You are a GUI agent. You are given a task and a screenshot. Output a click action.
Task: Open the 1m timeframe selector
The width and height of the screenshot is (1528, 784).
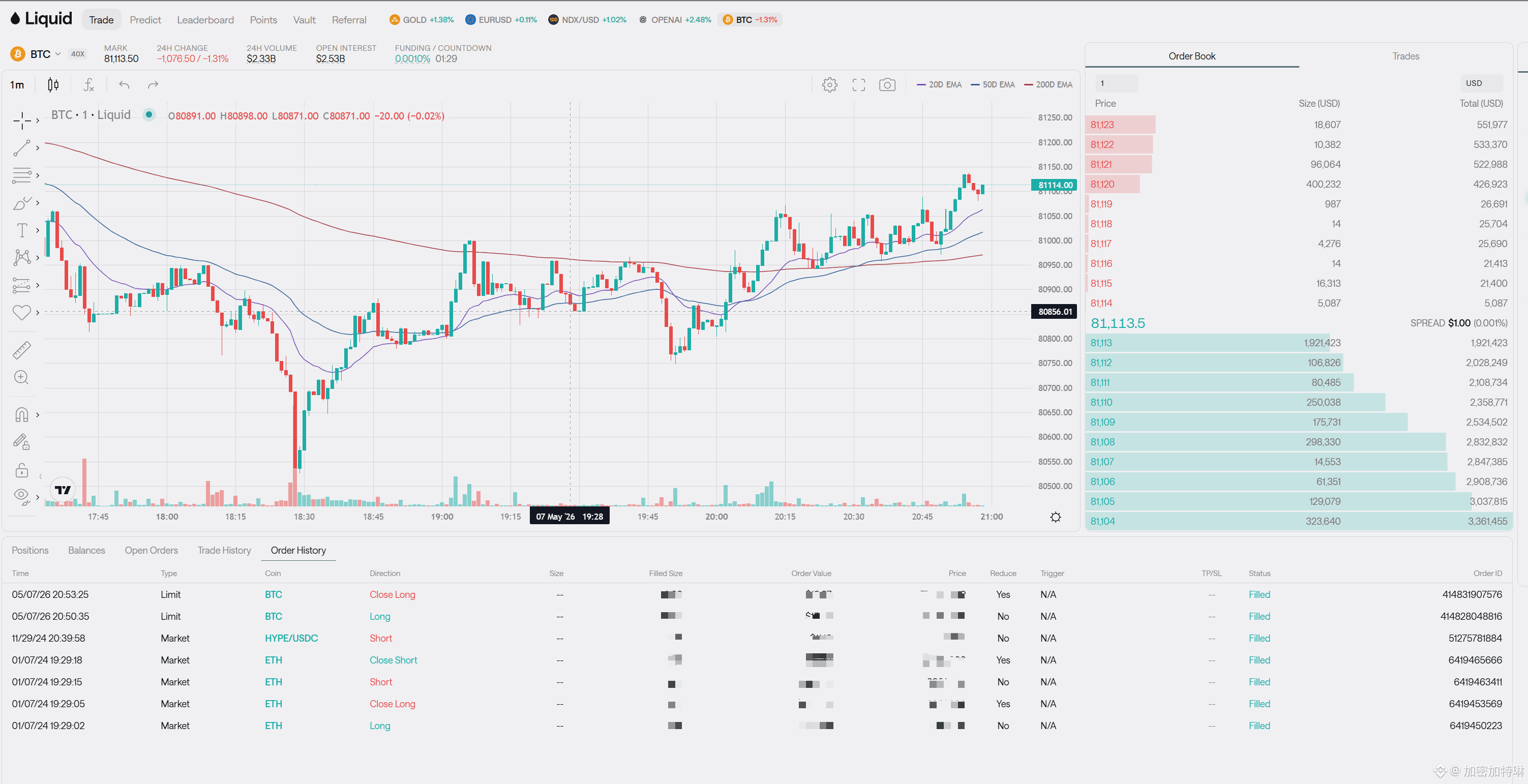click(17, 85)
